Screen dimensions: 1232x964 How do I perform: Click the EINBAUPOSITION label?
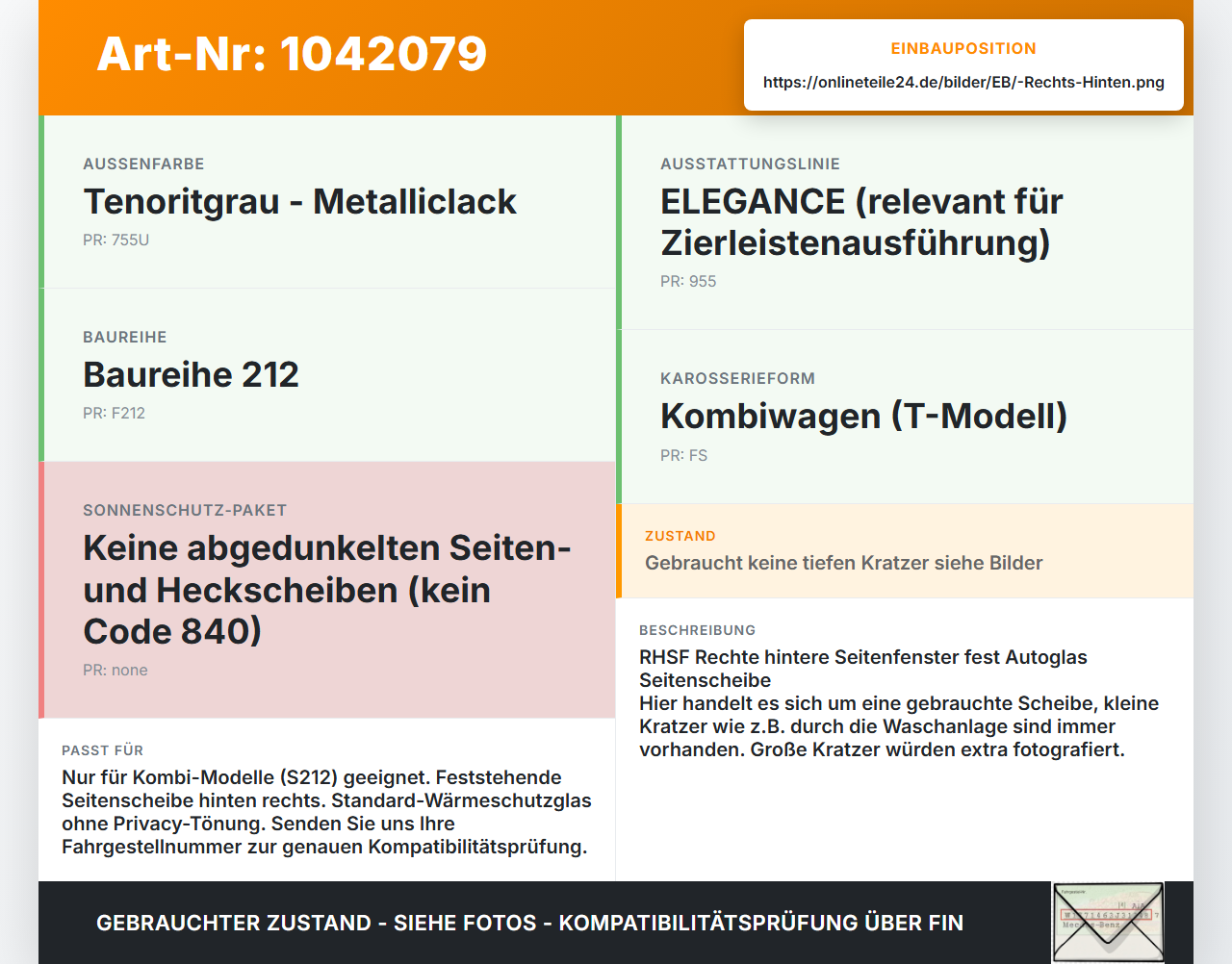(x=963, y=49)
